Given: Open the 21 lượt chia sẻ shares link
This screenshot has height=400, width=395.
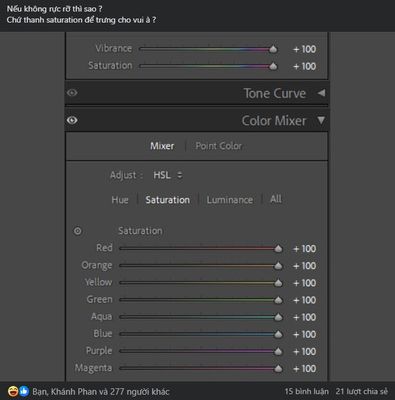Looking at the screenshot, I should click(x=362, y=391).
